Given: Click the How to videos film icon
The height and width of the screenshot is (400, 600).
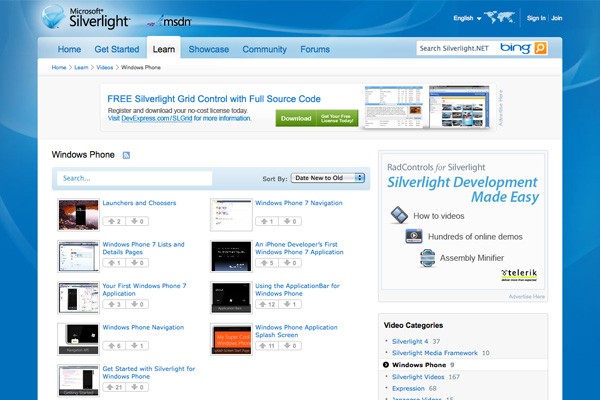Looking at the screenshot, I should point(399,215).
